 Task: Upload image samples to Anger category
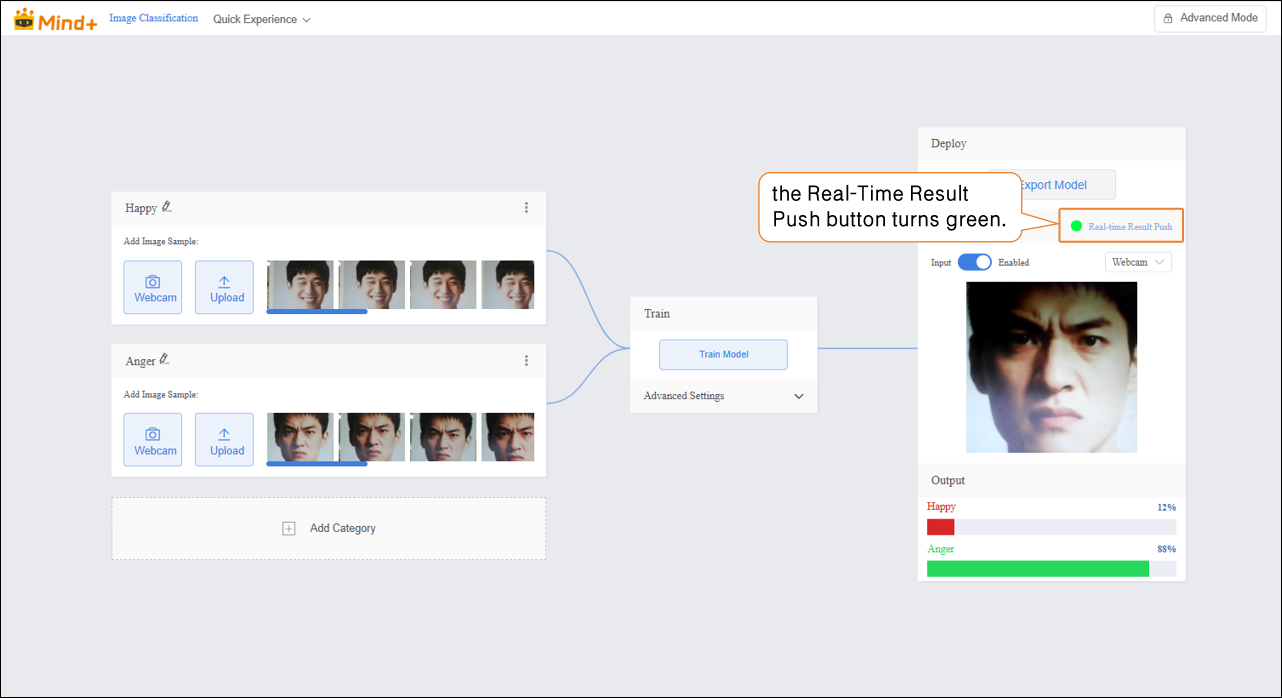click(224, 440)
